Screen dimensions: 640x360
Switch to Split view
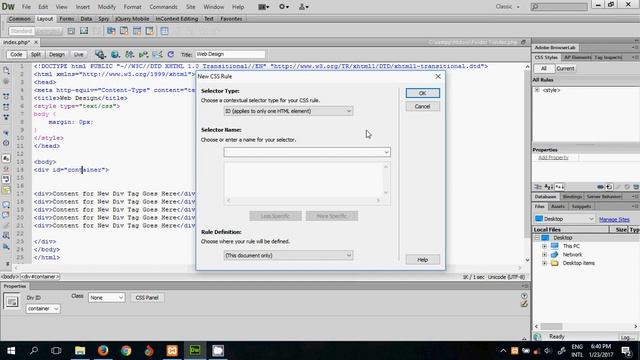point(36,54)
